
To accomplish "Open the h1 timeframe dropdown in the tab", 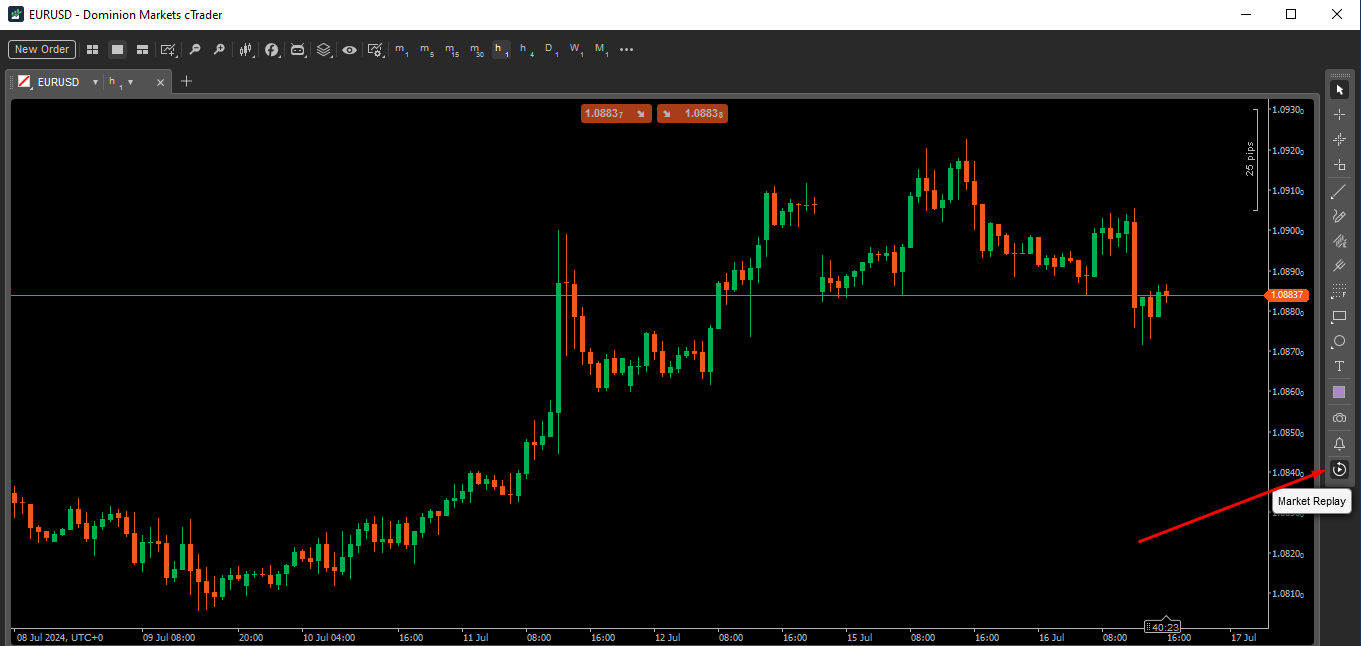I will (130, 82).
